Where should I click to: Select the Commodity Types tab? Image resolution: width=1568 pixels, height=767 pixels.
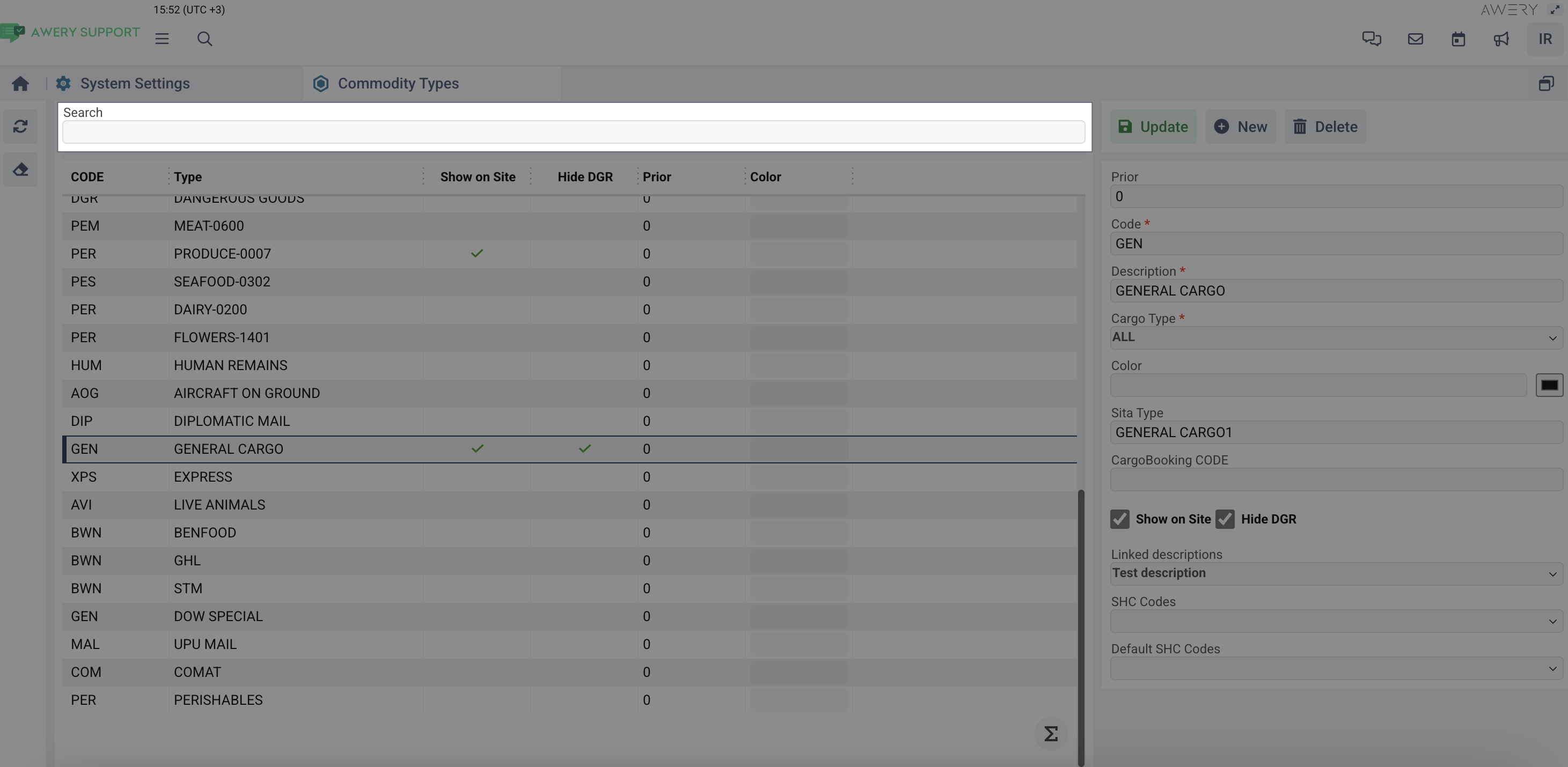(398, 83)
